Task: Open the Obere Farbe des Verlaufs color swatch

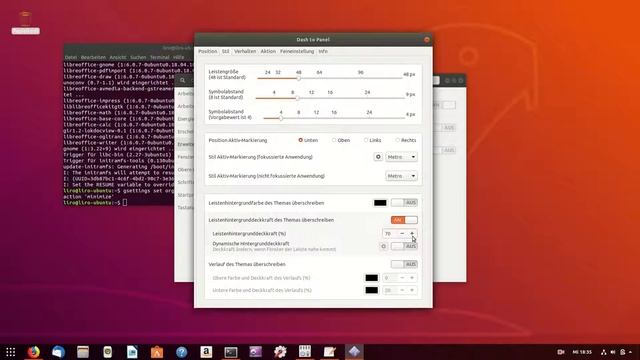Action: click(371, 278)
